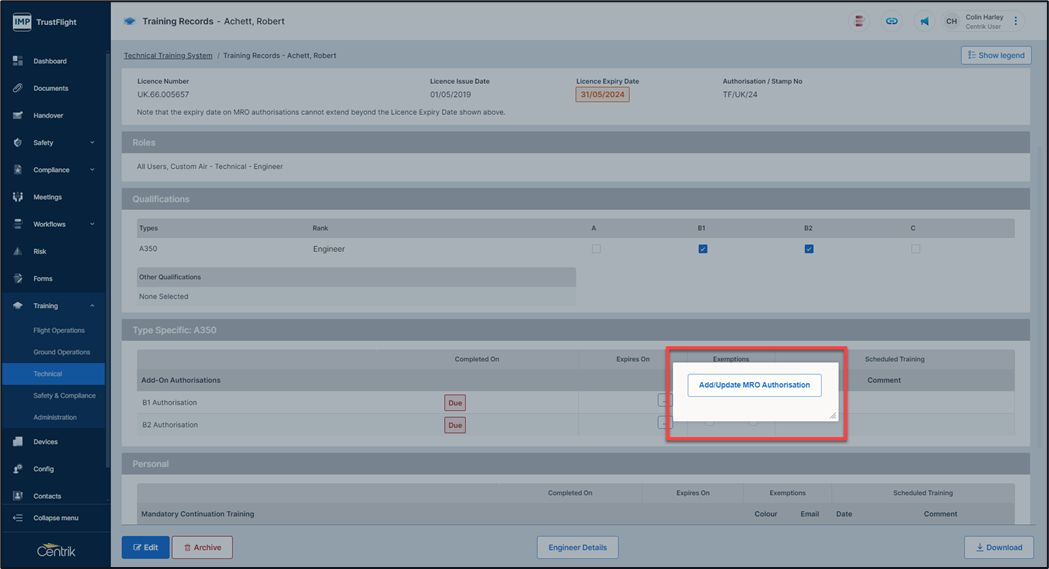Click the red Due badge for B1 Authorisation

point(455,403)
